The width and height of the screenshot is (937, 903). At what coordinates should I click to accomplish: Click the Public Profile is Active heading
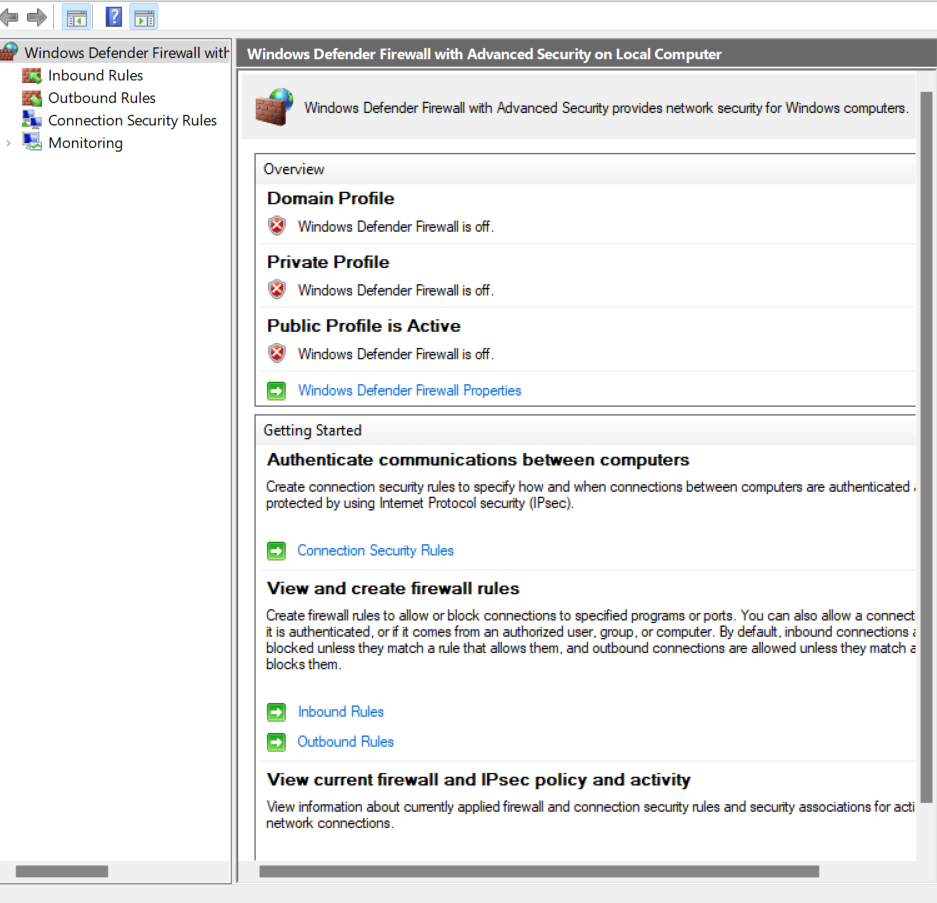[364, 326]
